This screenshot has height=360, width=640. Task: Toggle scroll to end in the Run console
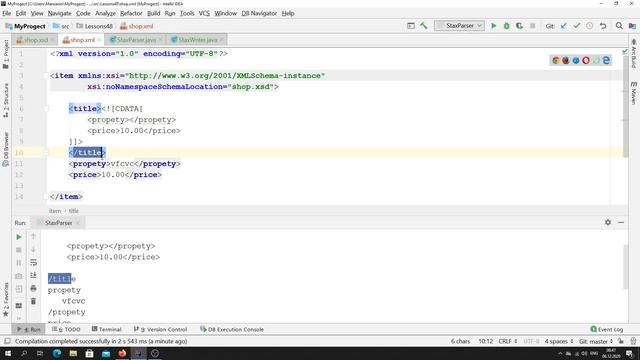tap(33, 276)
